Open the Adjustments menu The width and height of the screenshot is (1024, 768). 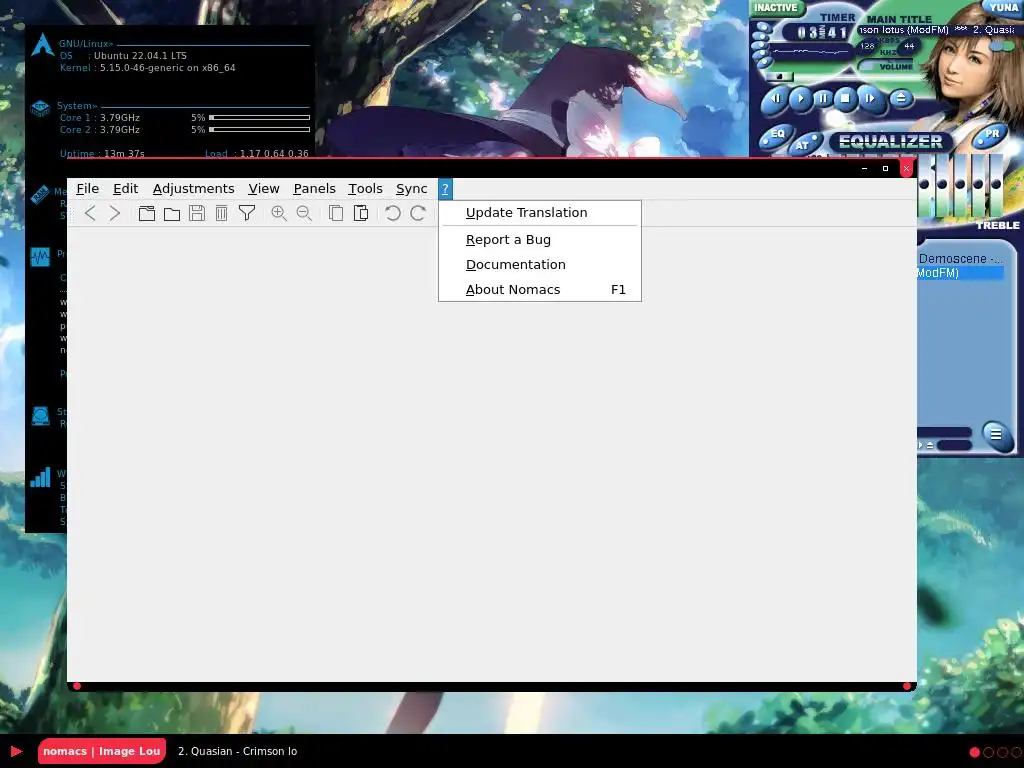pyautogui.click(x=193, y=189)
